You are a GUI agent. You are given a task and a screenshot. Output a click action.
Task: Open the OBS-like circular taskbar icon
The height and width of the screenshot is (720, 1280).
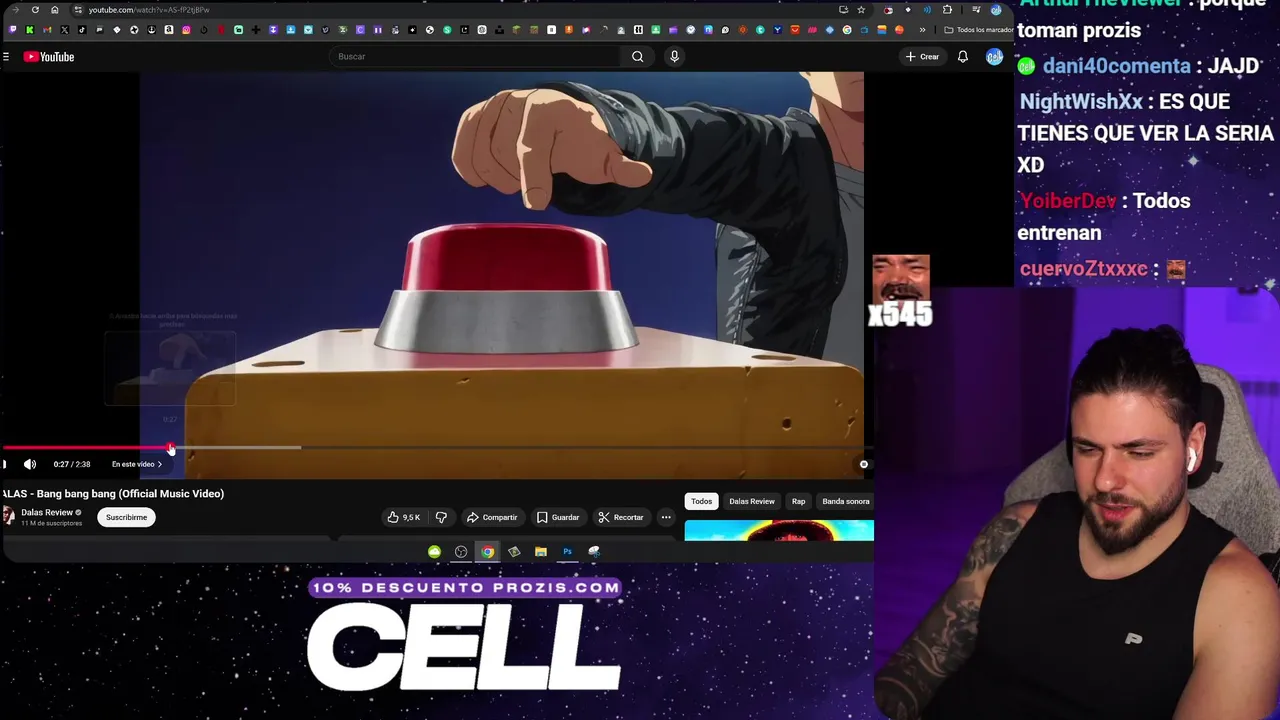(x=461, y=552)
